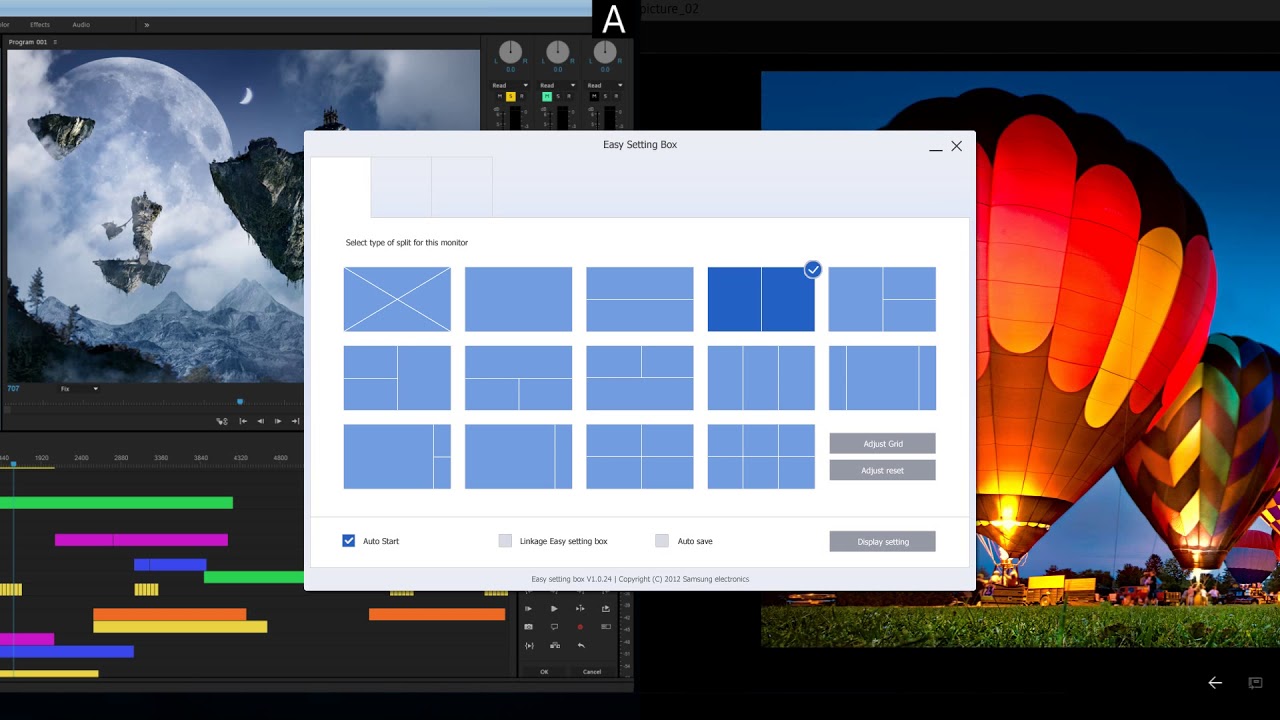Click the red record button in editor
The width and height of the screenshot is (1280, 720).
(x=580, y=627)
